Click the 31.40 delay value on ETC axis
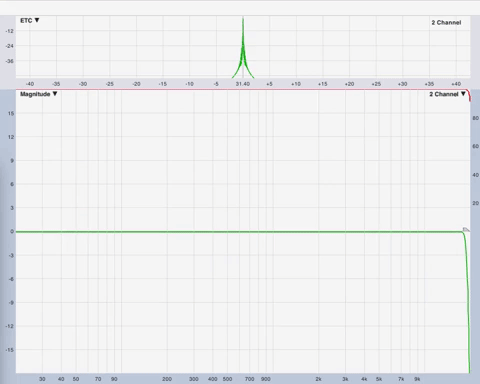480x384 pixels. tap(243, 84)
